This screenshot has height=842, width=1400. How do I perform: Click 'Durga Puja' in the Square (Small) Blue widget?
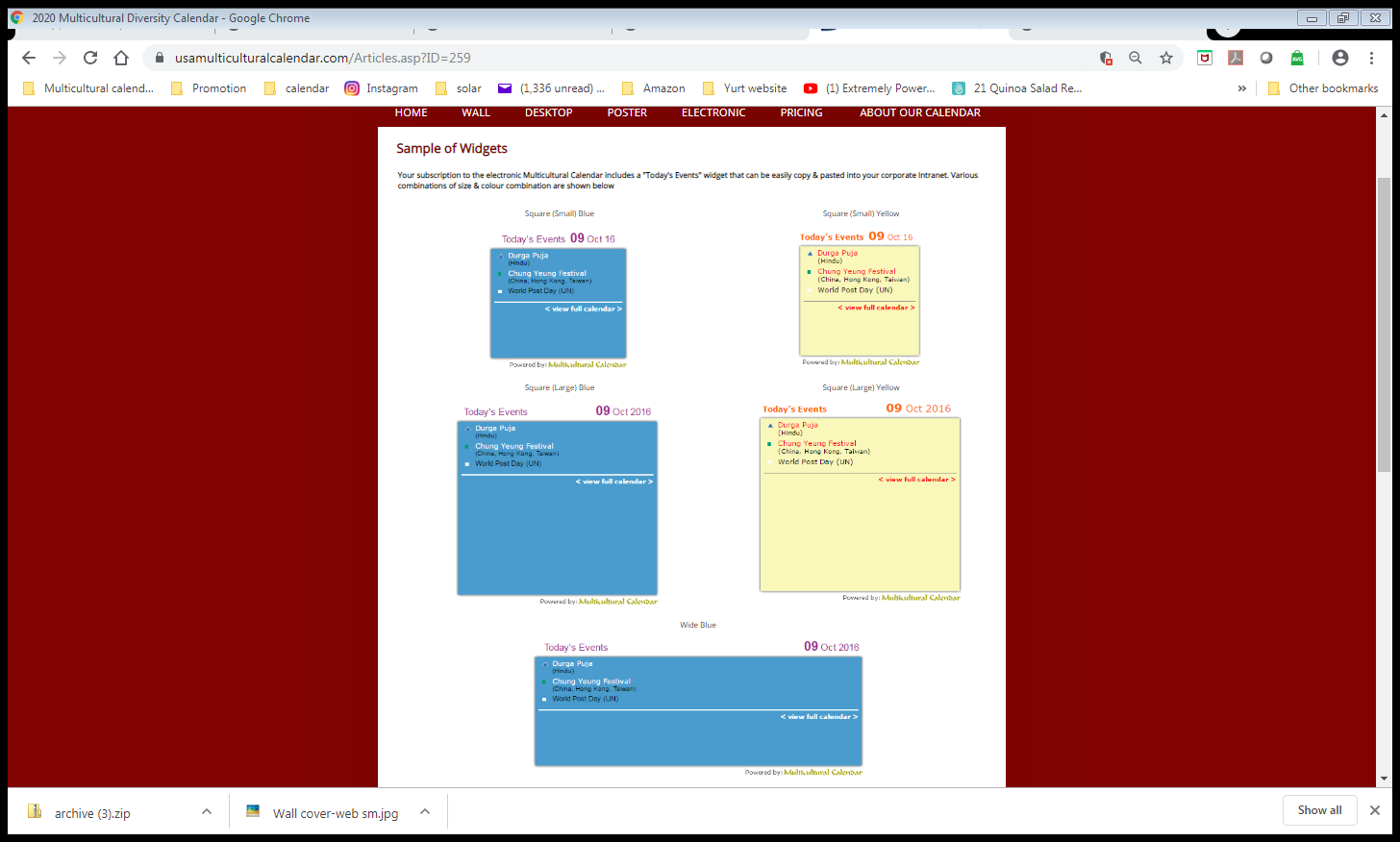coord(528,256)
